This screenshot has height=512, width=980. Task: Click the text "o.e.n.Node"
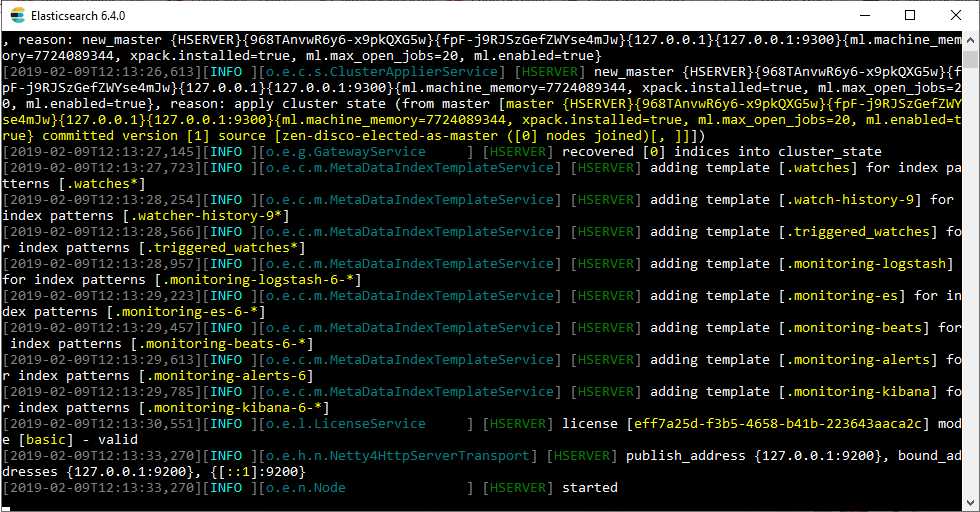tap(306, 488)
